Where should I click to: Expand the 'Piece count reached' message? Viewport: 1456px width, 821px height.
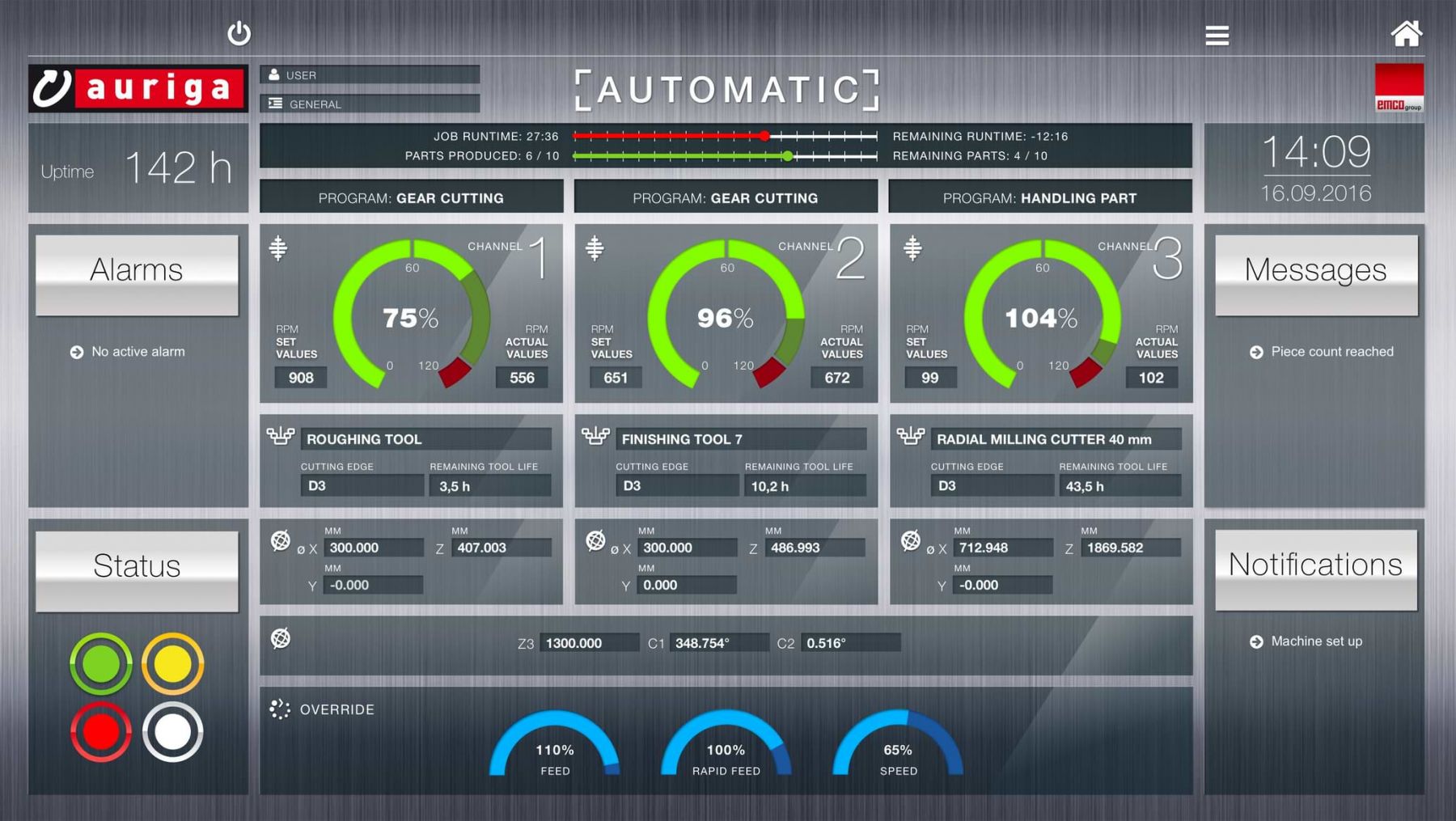pos(1256,352)
